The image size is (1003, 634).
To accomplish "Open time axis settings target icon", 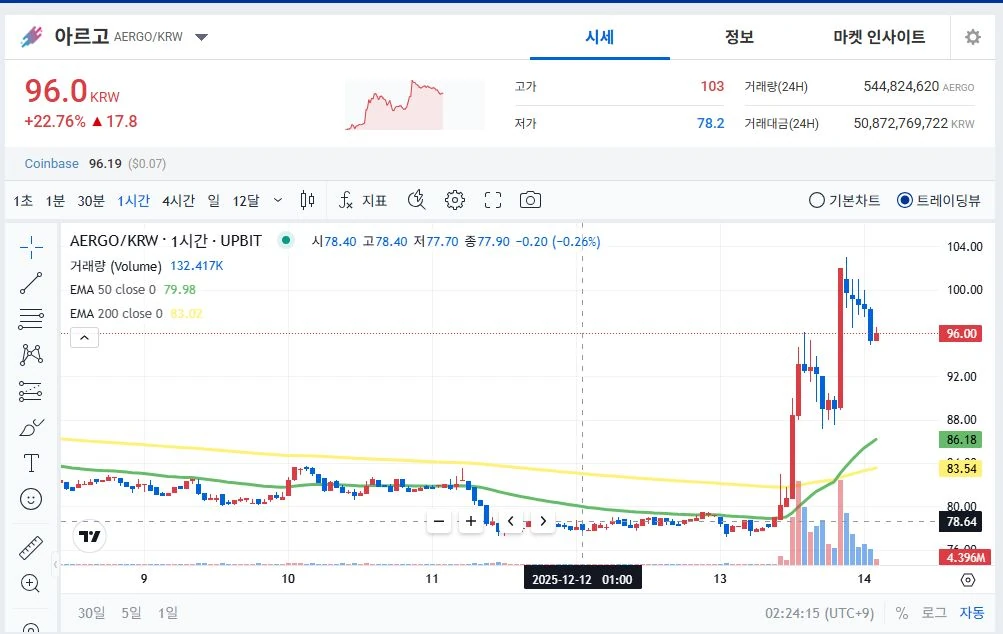I will coord(968,580).
